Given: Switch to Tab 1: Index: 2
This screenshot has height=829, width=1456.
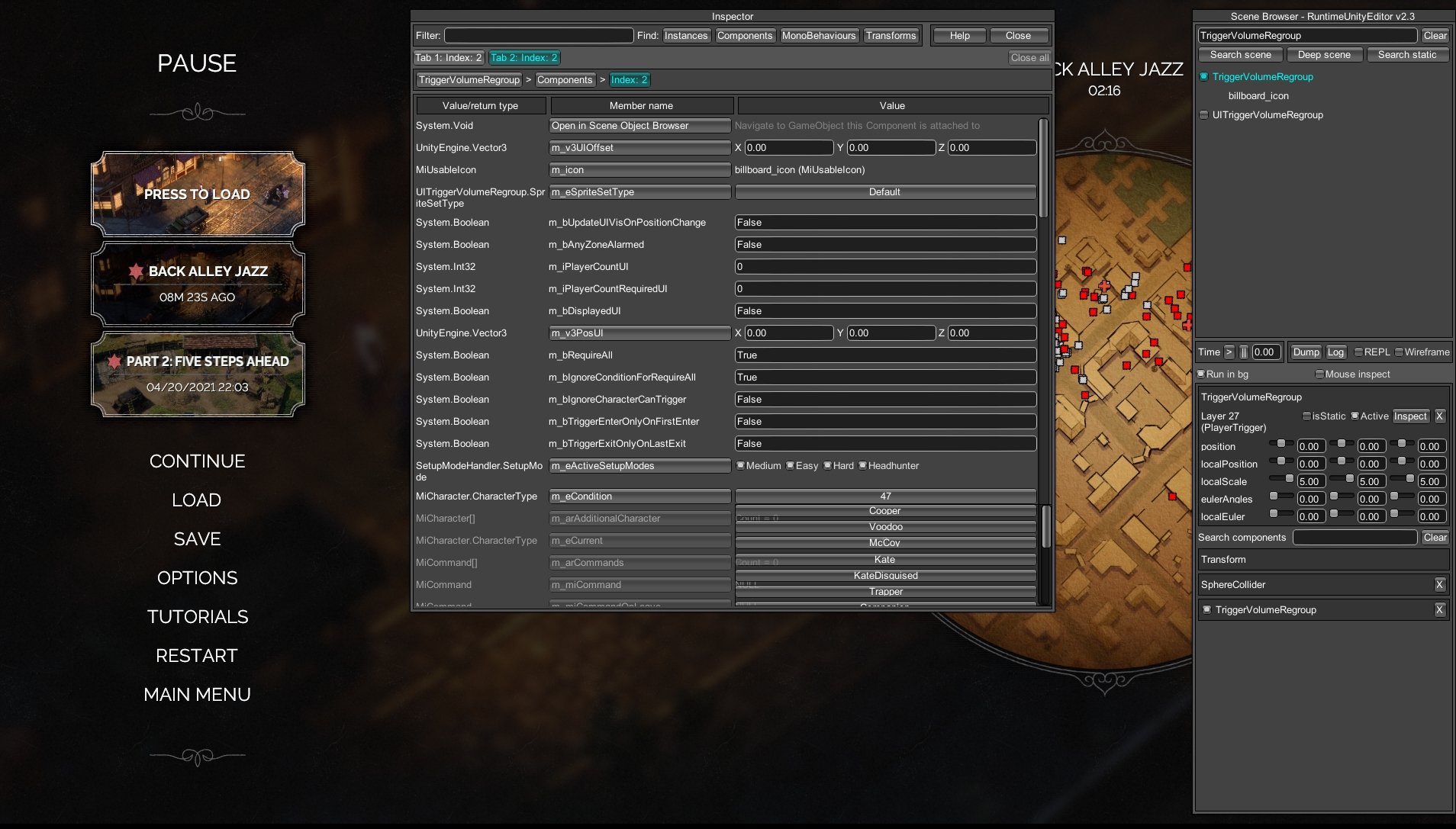Looking at the screenshot, I should (449, 57).
